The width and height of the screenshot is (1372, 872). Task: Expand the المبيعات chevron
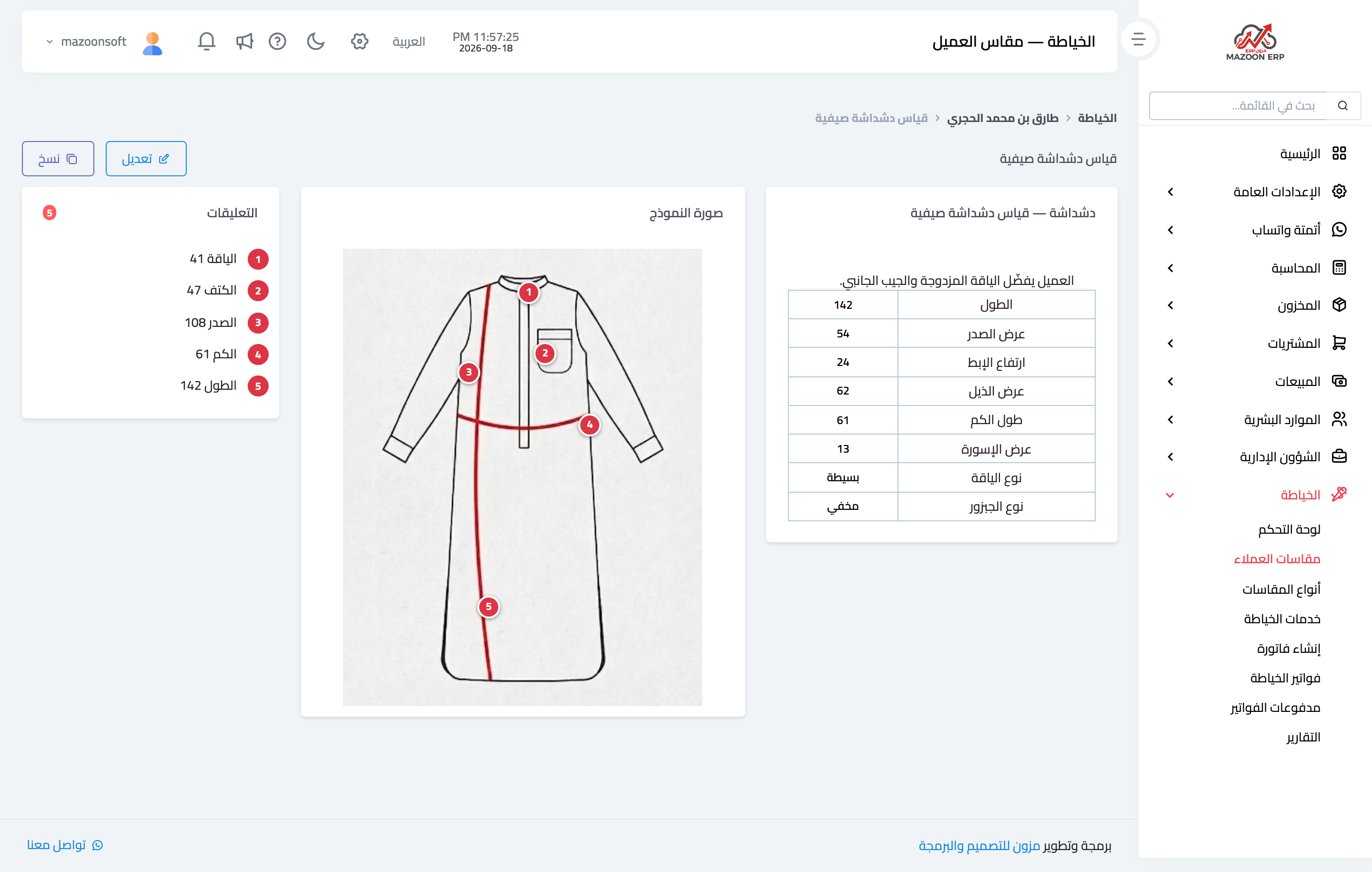pyautogui.click(x=1171, y=381)
